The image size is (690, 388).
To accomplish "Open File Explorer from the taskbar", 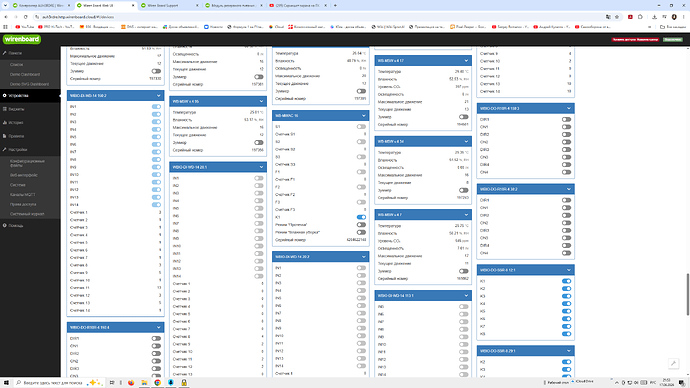I will pyautogui.click(x=144, y=383).
